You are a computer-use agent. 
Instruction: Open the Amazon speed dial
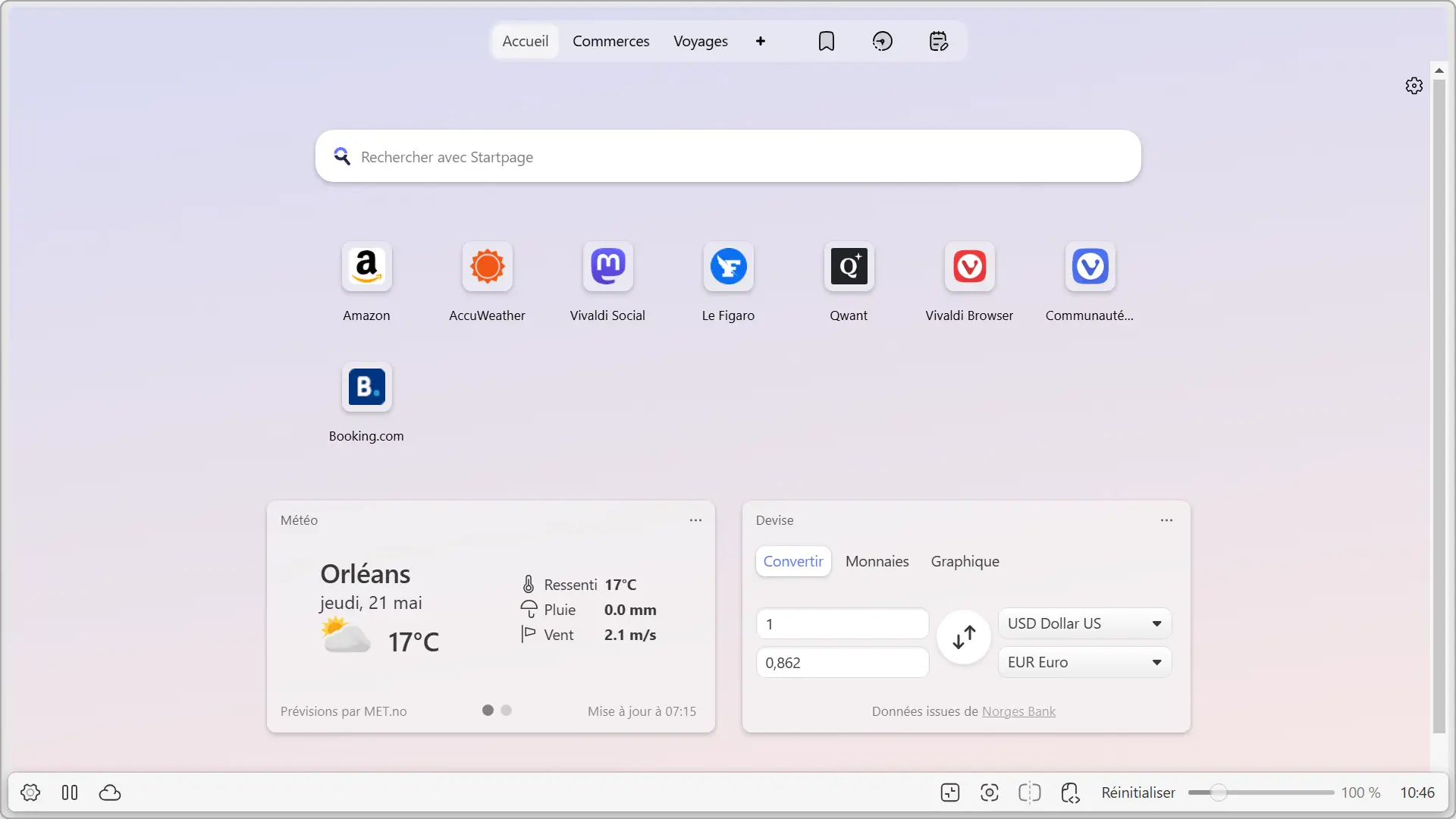pos(366,267)
